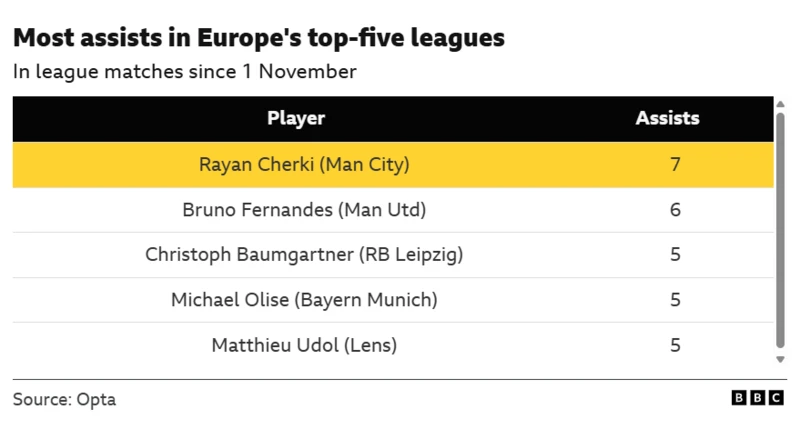Click the 'Source: Opta' text
This screenshot has width=800, height=429.
pyautogui.click(x=64, y=399)
